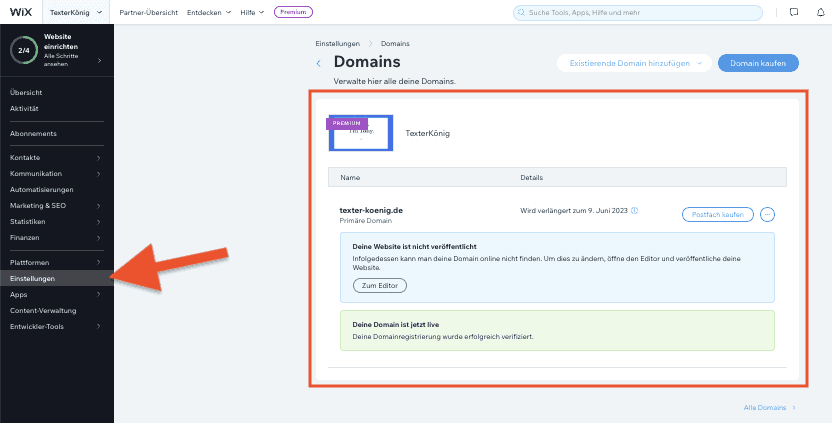This screenshot has height=423, width=832.
Task: Open Website einrichten steps arrow
Action: click(99, 61)
